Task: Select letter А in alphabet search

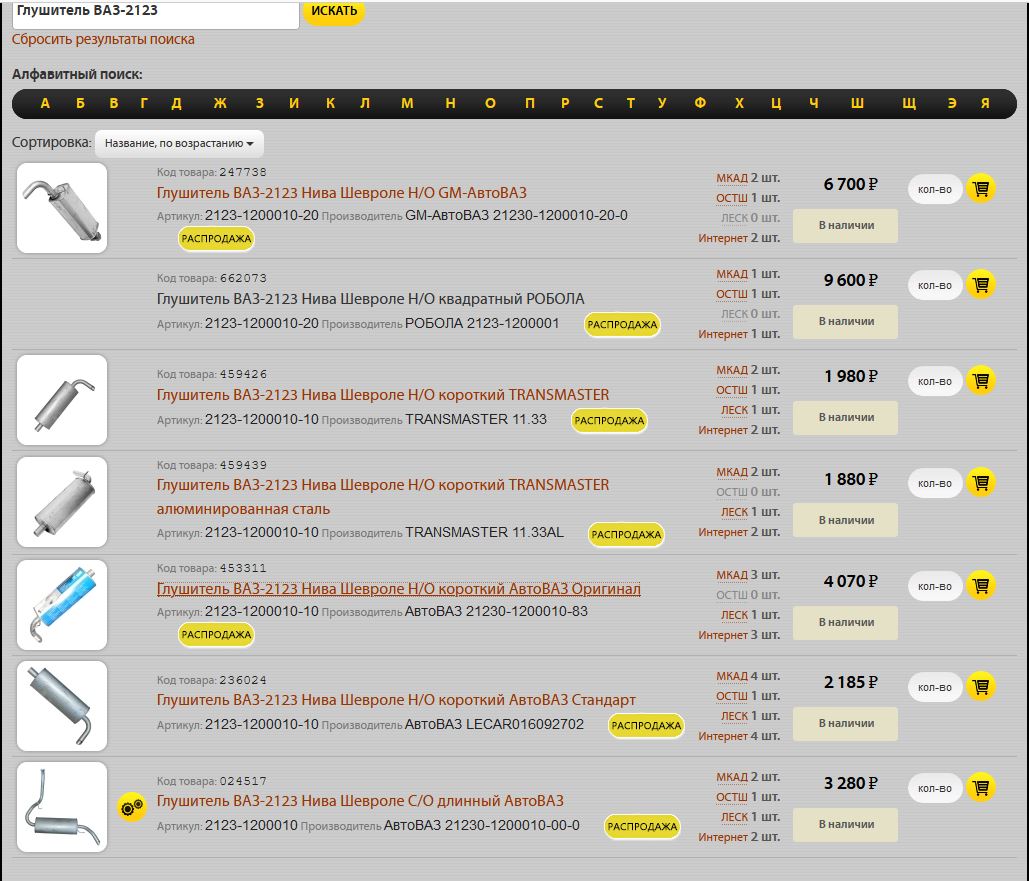Action: click(x=45, y=103)
